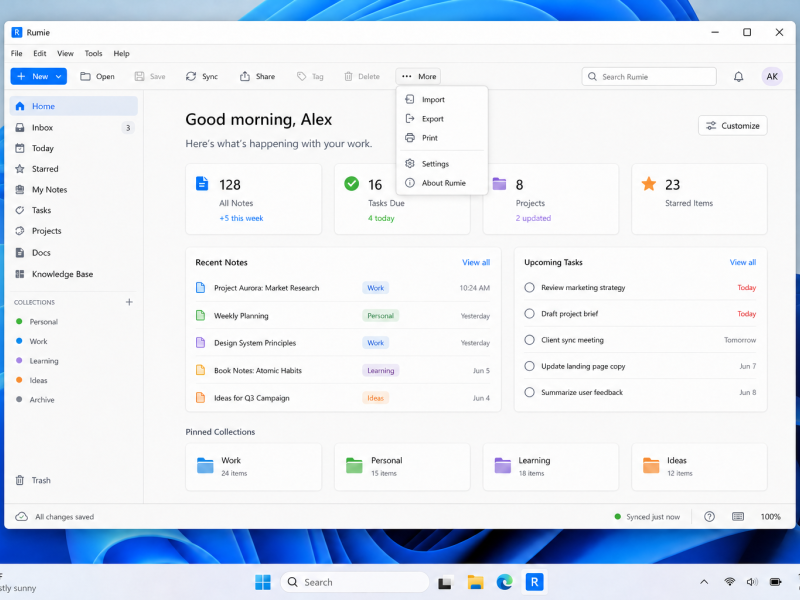Click the Delete trash toolbar button
Image resolution: width=800 pixels, height=600 pixels.
coord(362,77)
